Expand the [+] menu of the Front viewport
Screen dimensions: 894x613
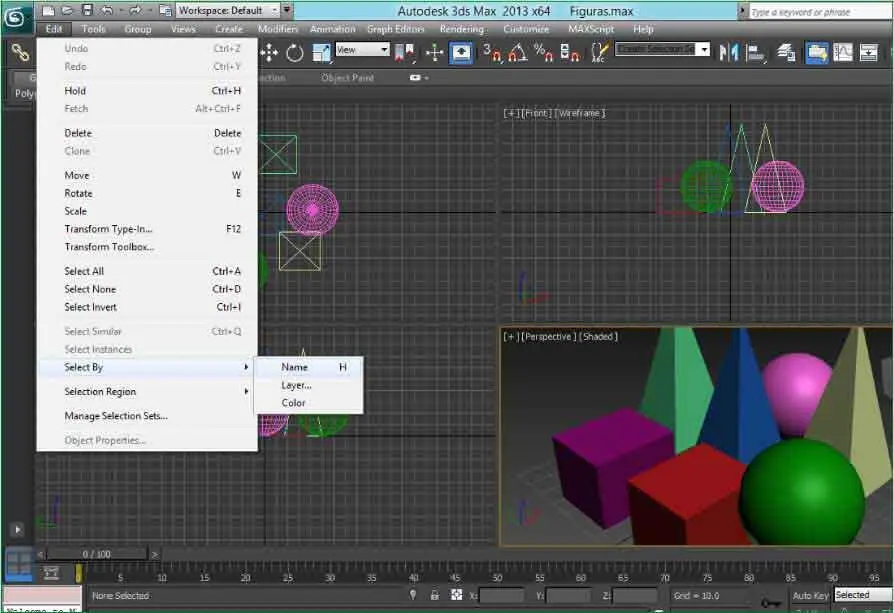point(510,113)
